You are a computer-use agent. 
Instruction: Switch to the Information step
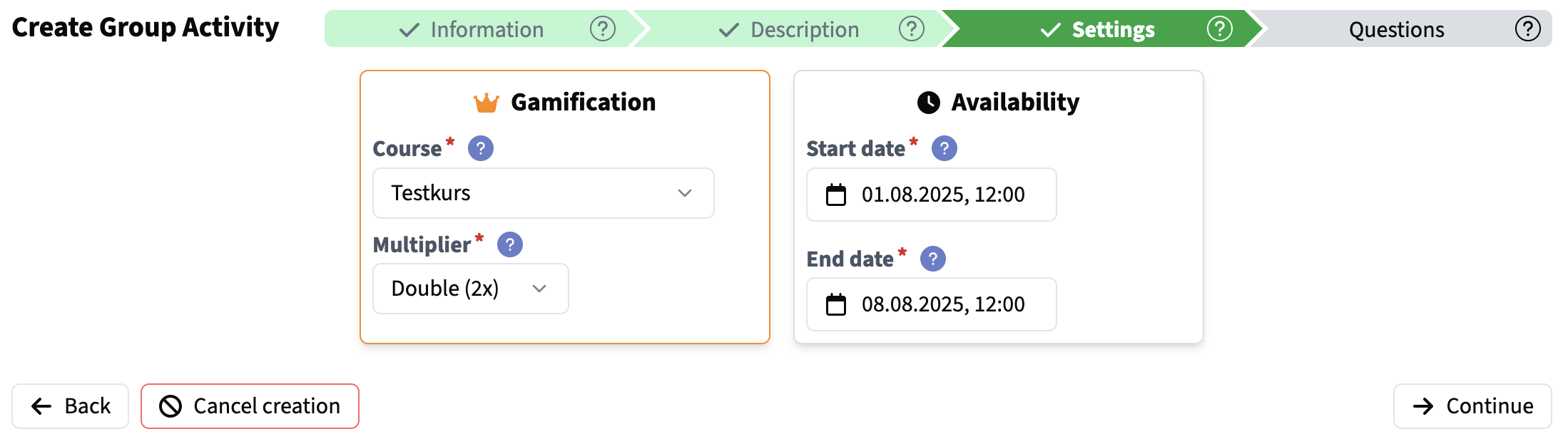[x=486, y=29]
